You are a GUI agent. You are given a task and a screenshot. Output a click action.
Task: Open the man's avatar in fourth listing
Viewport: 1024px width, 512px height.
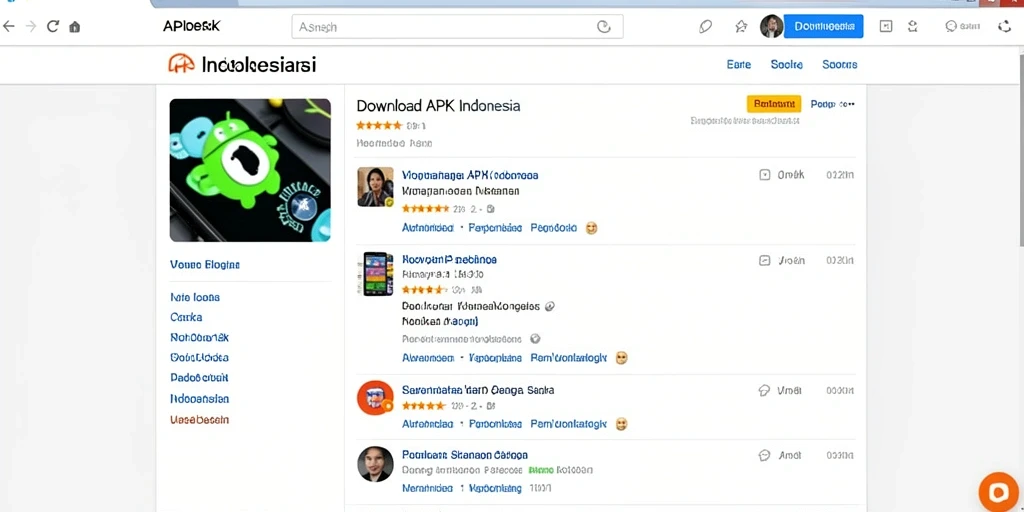(x=376, y=464)
